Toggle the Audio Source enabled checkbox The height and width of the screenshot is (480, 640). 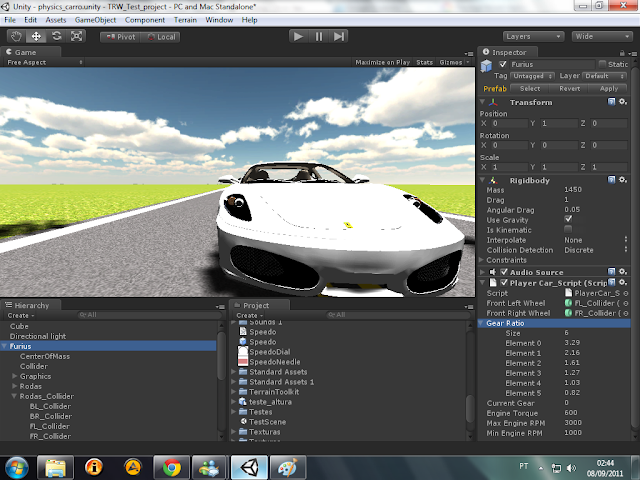[504, 272]
